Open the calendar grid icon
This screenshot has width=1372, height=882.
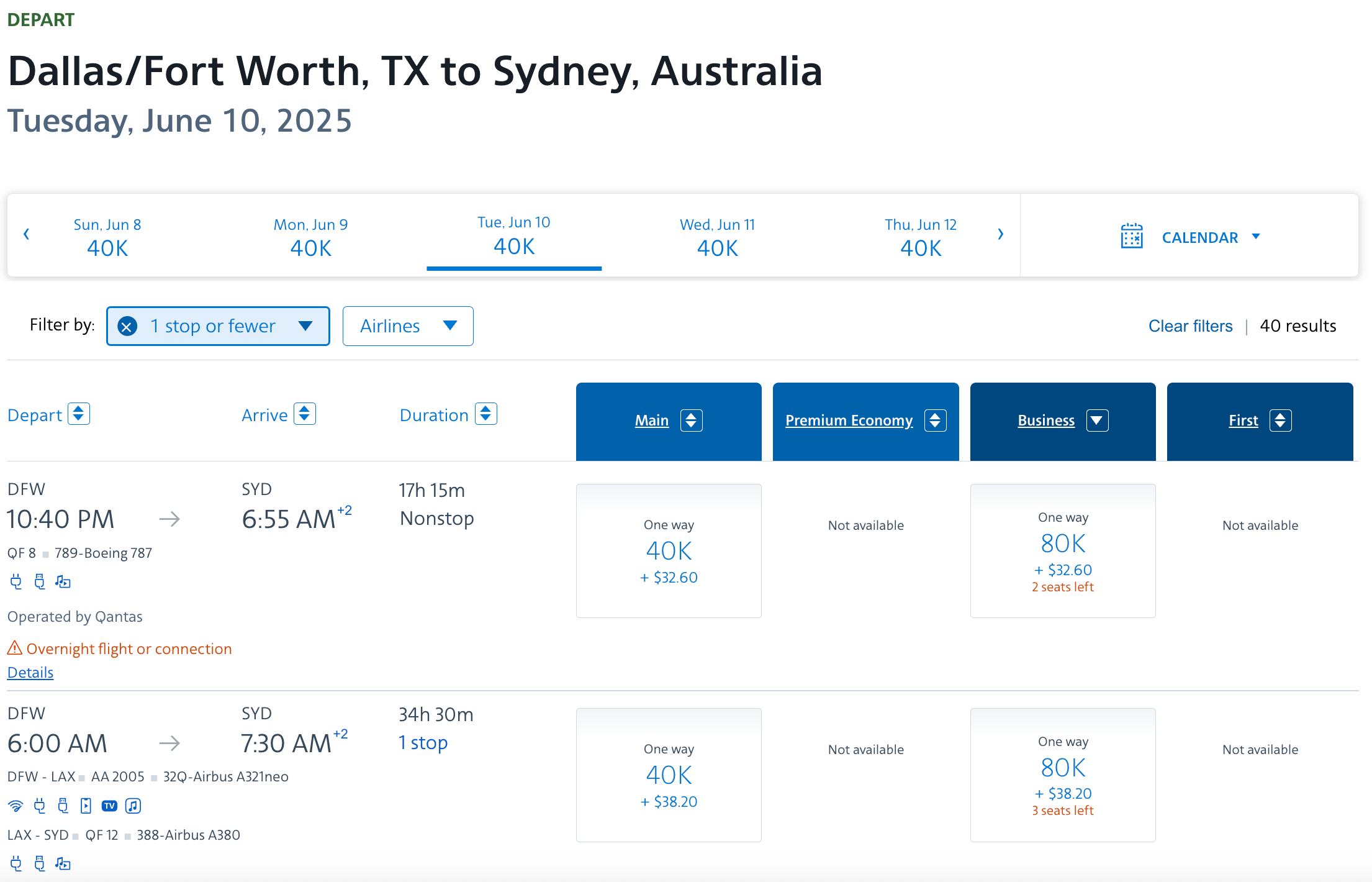[x=1131, y=237]
